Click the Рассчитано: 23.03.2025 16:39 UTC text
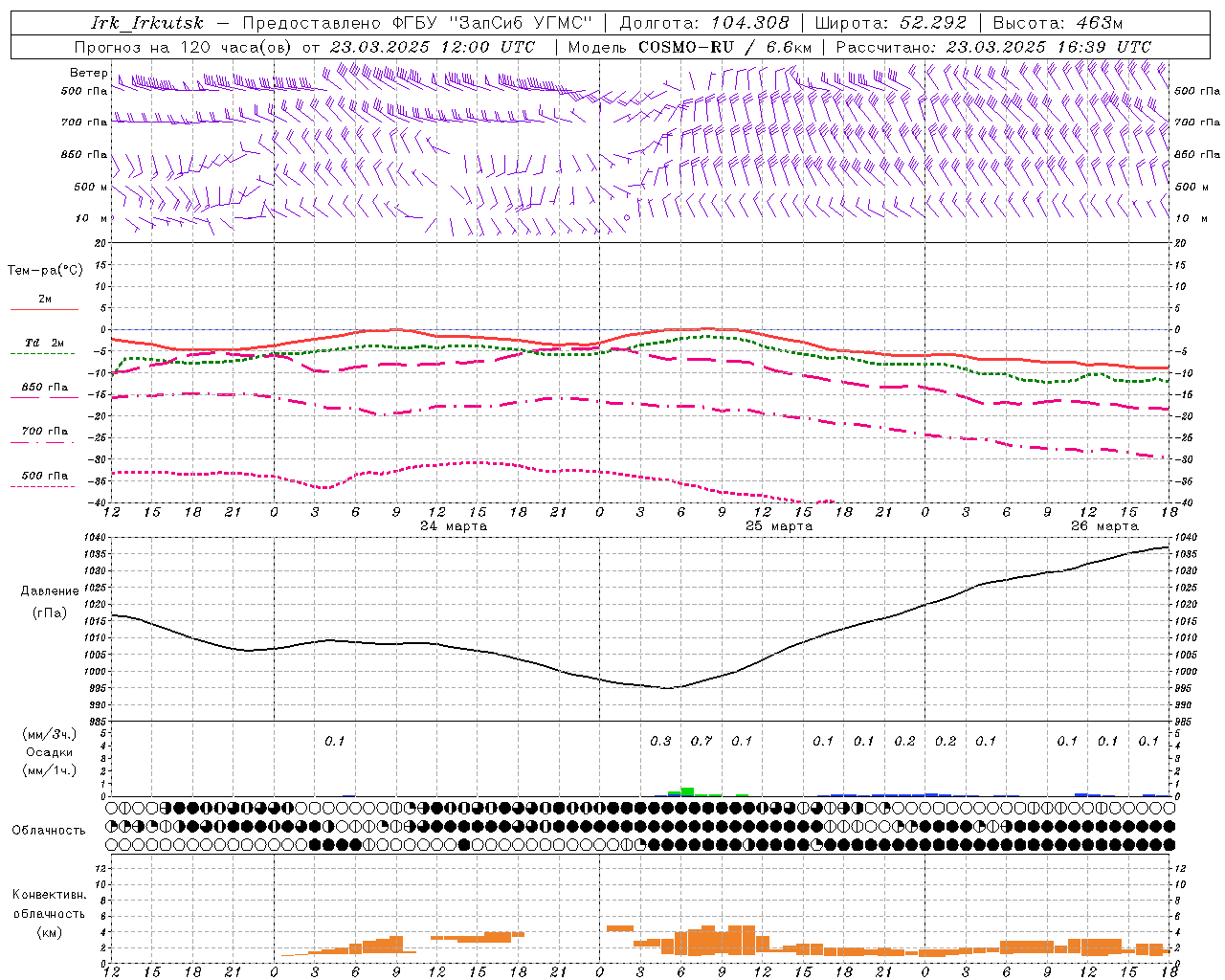1225x980 pixels. 993,47
